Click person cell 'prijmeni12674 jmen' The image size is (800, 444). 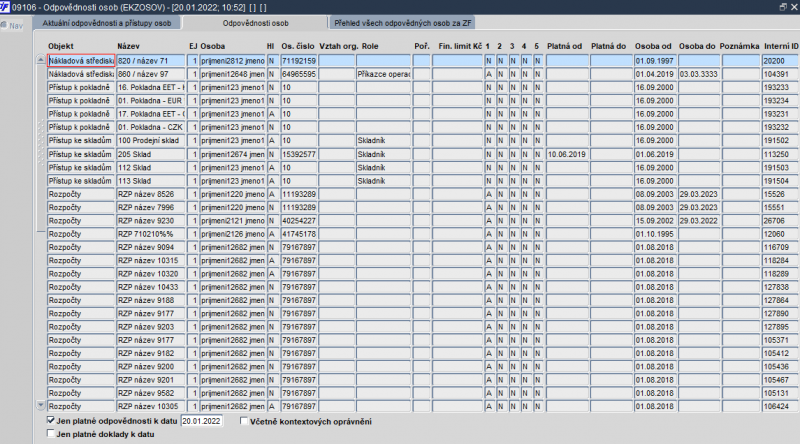[233, 154]
